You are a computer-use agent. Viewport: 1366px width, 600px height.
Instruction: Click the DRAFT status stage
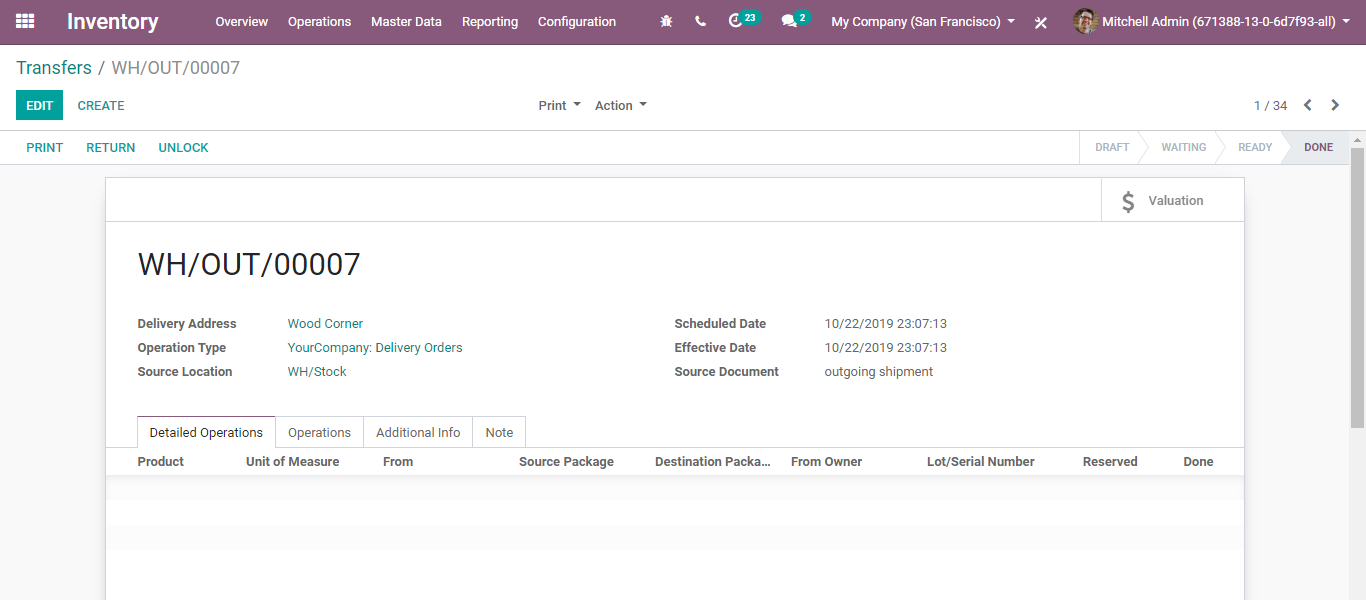pyautogui.click(x=1112, y=147)
